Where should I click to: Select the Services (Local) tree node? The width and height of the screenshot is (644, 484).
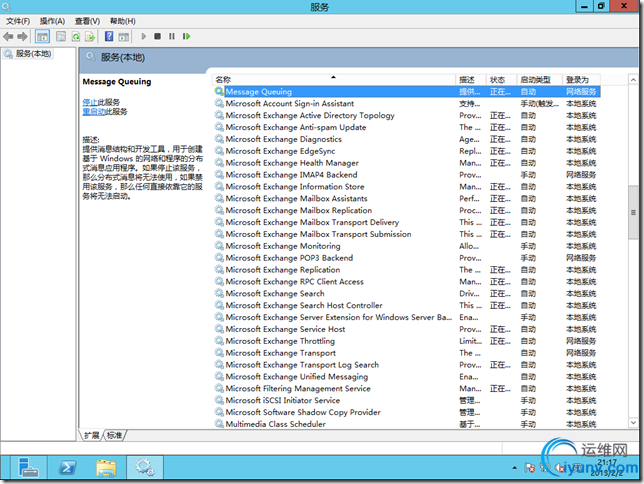pos(28,54)
